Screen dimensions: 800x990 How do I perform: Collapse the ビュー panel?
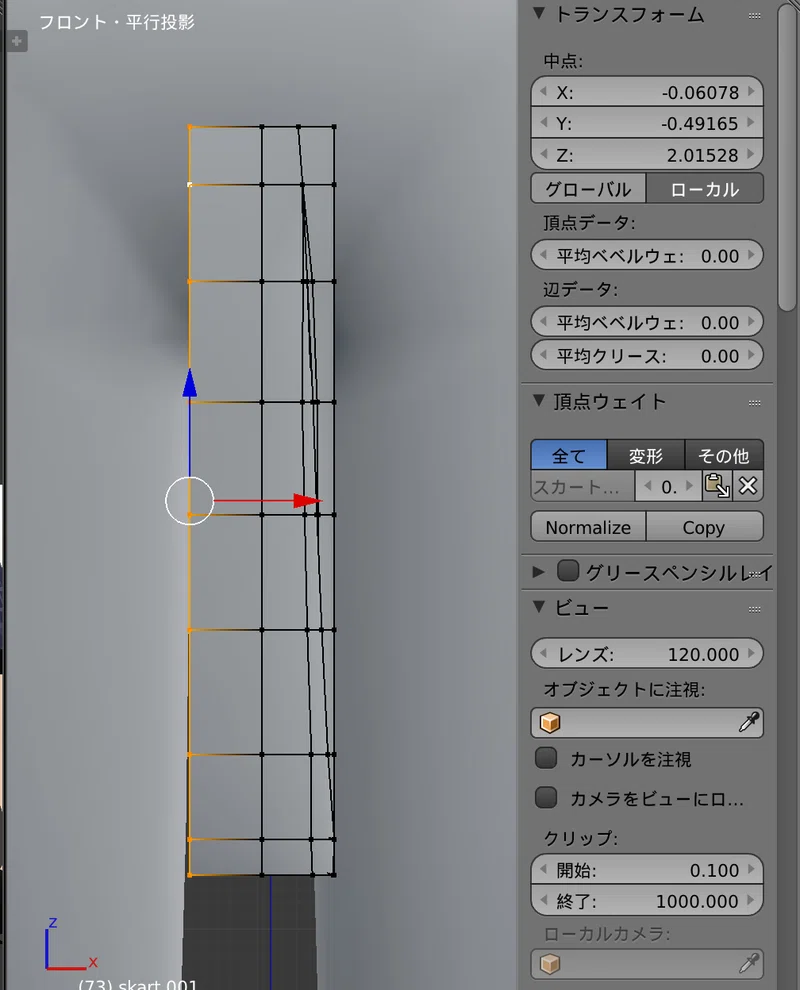(539, 607)
